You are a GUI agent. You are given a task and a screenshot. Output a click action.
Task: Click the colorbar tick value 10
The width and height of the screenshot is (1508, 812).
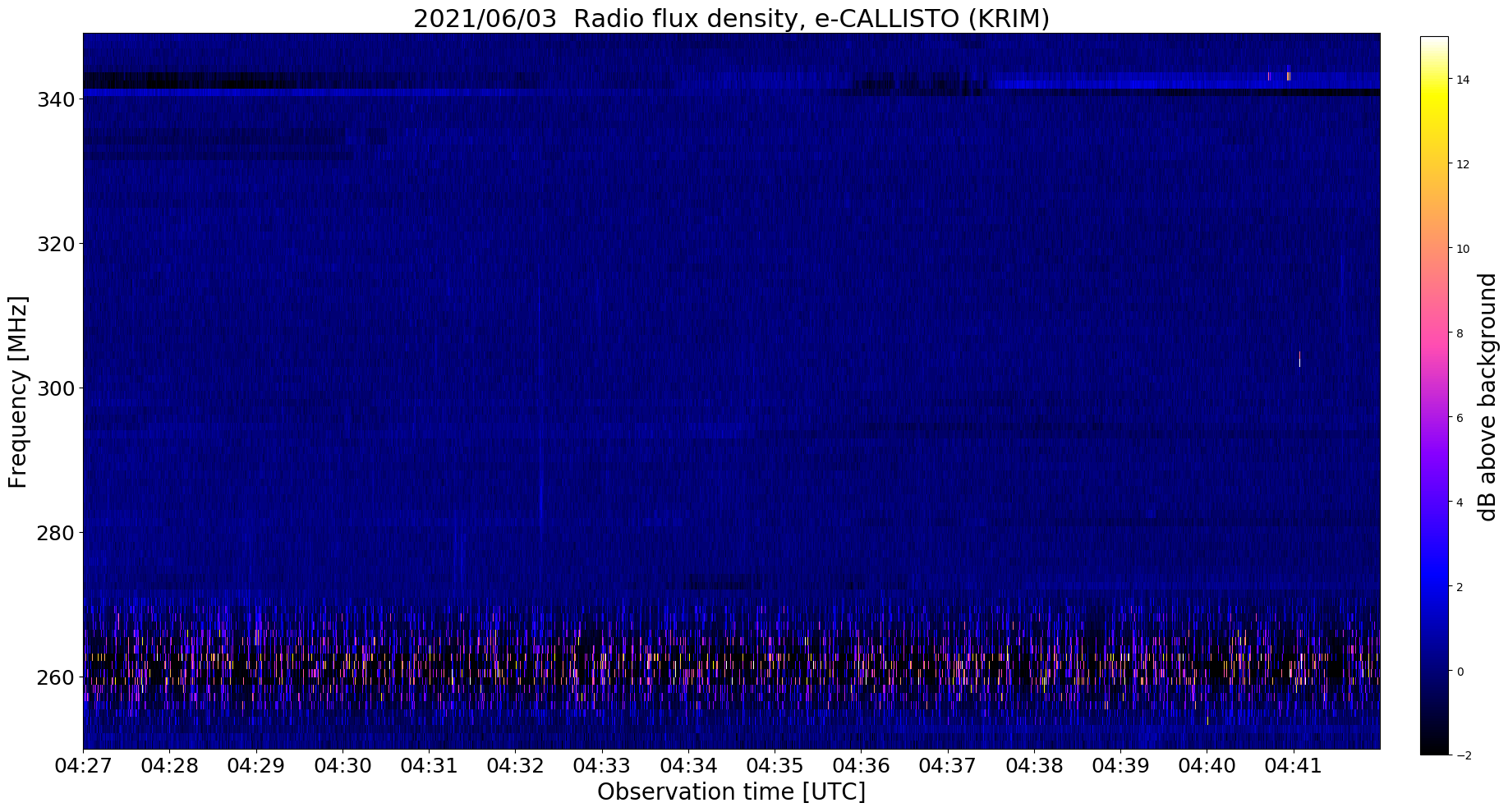[x=1462, y=249]
